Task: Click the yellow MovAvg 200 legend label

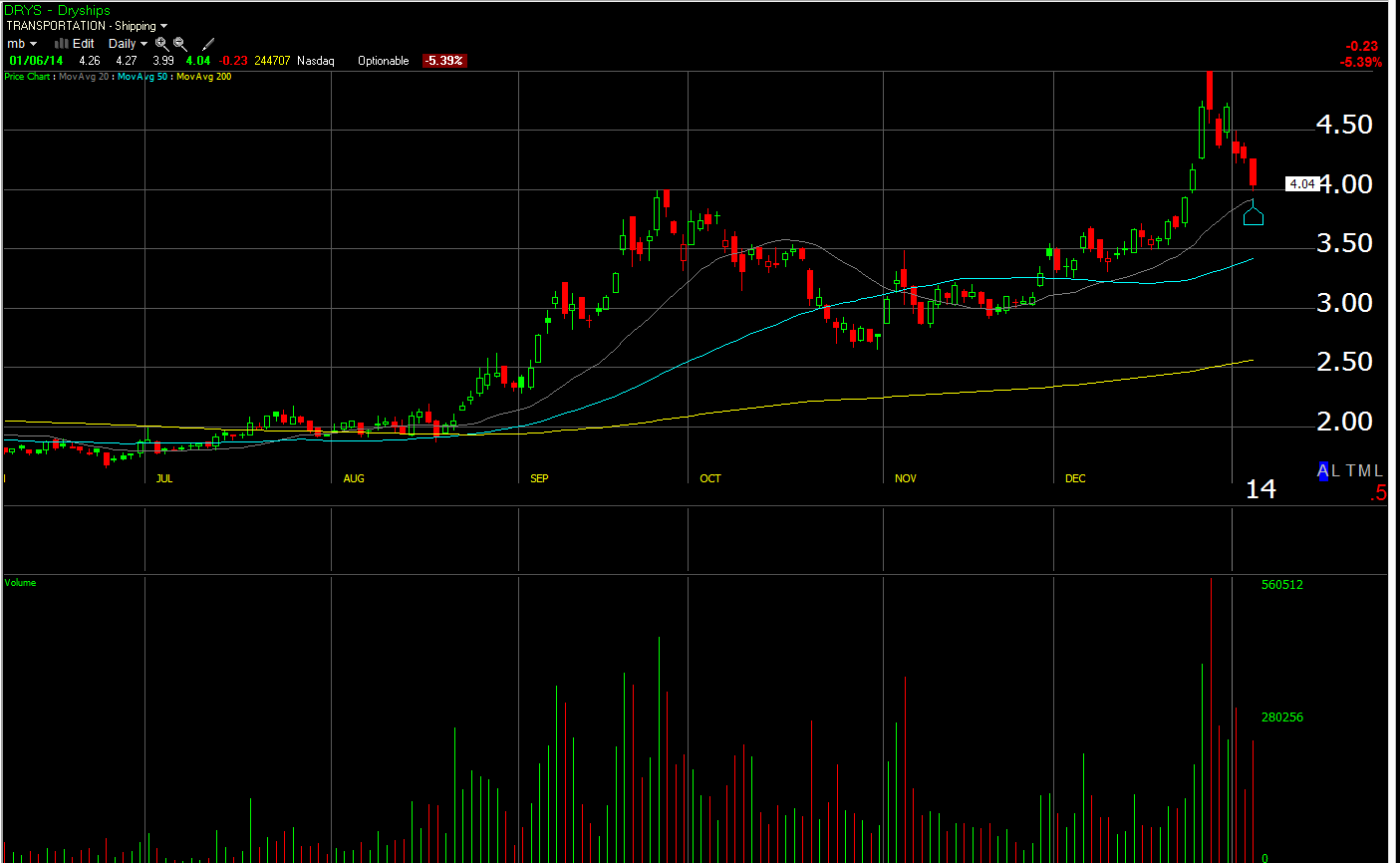Action: (x=203, y=77)
